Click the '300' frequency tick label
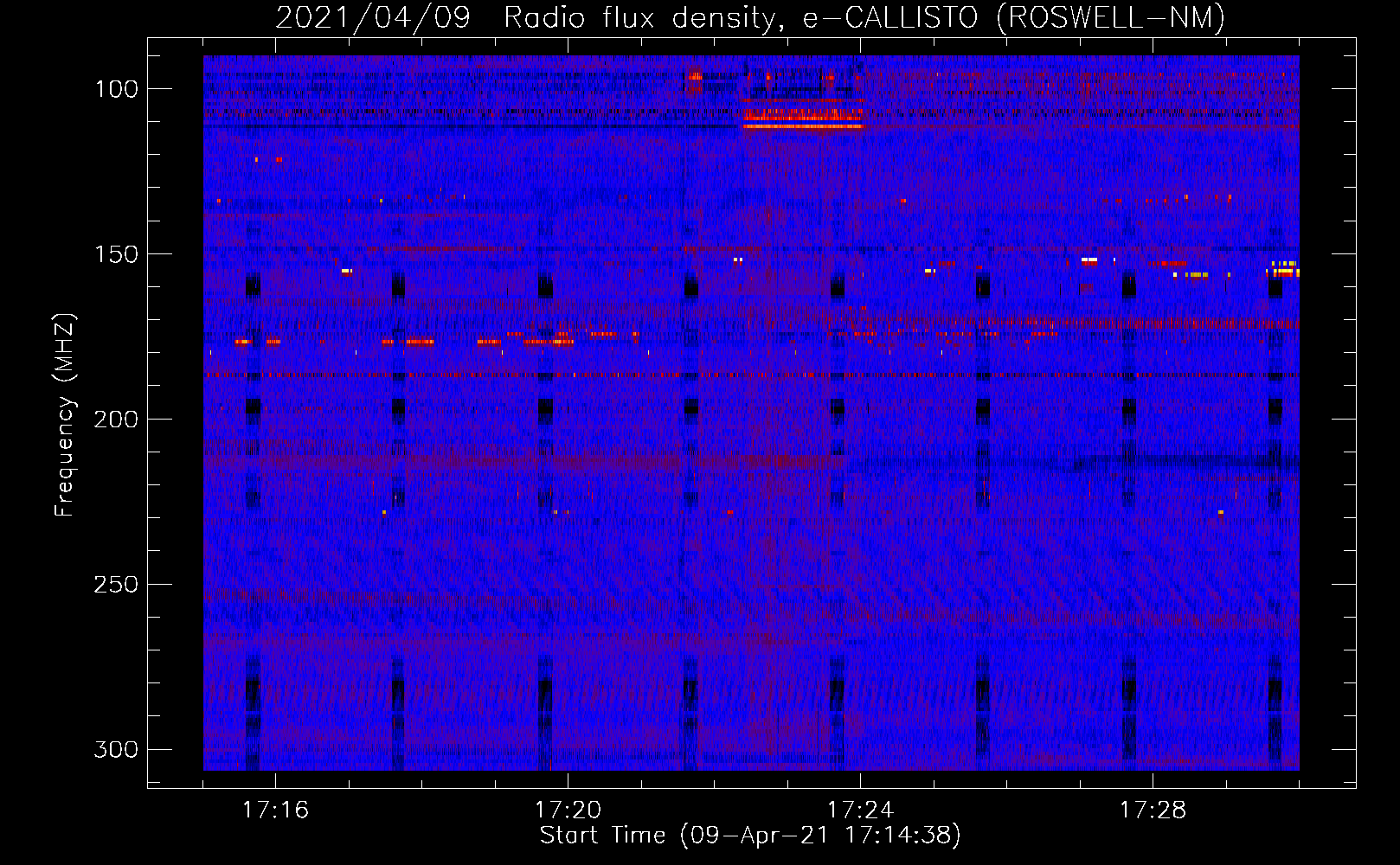Viewport: 1400px width, 865px height. point(117,749)
